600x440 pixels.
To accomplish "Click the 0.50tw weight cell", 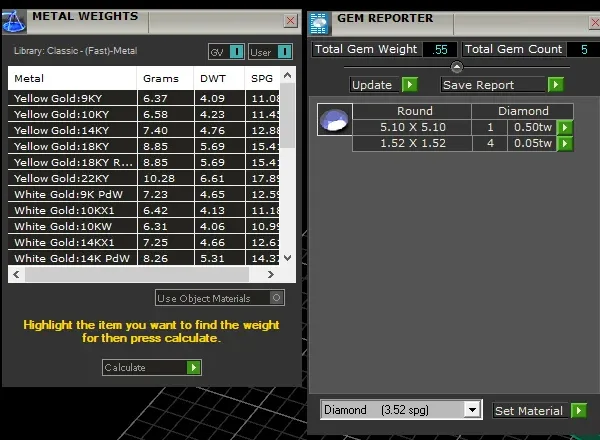I will point(532,127).
